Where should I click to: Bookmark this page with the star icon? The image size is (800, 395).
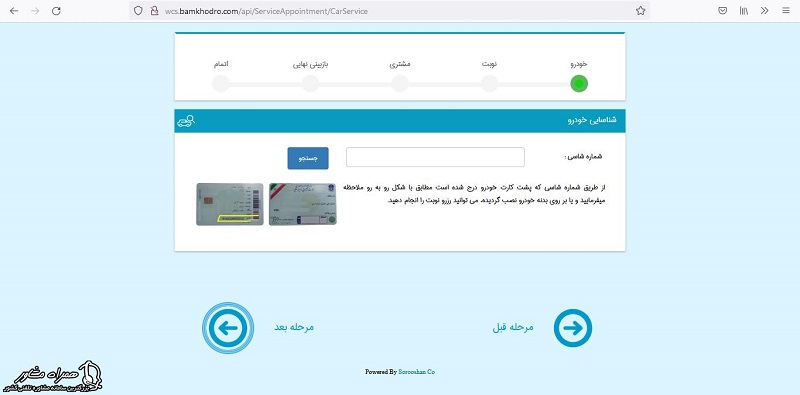point(640,11)
